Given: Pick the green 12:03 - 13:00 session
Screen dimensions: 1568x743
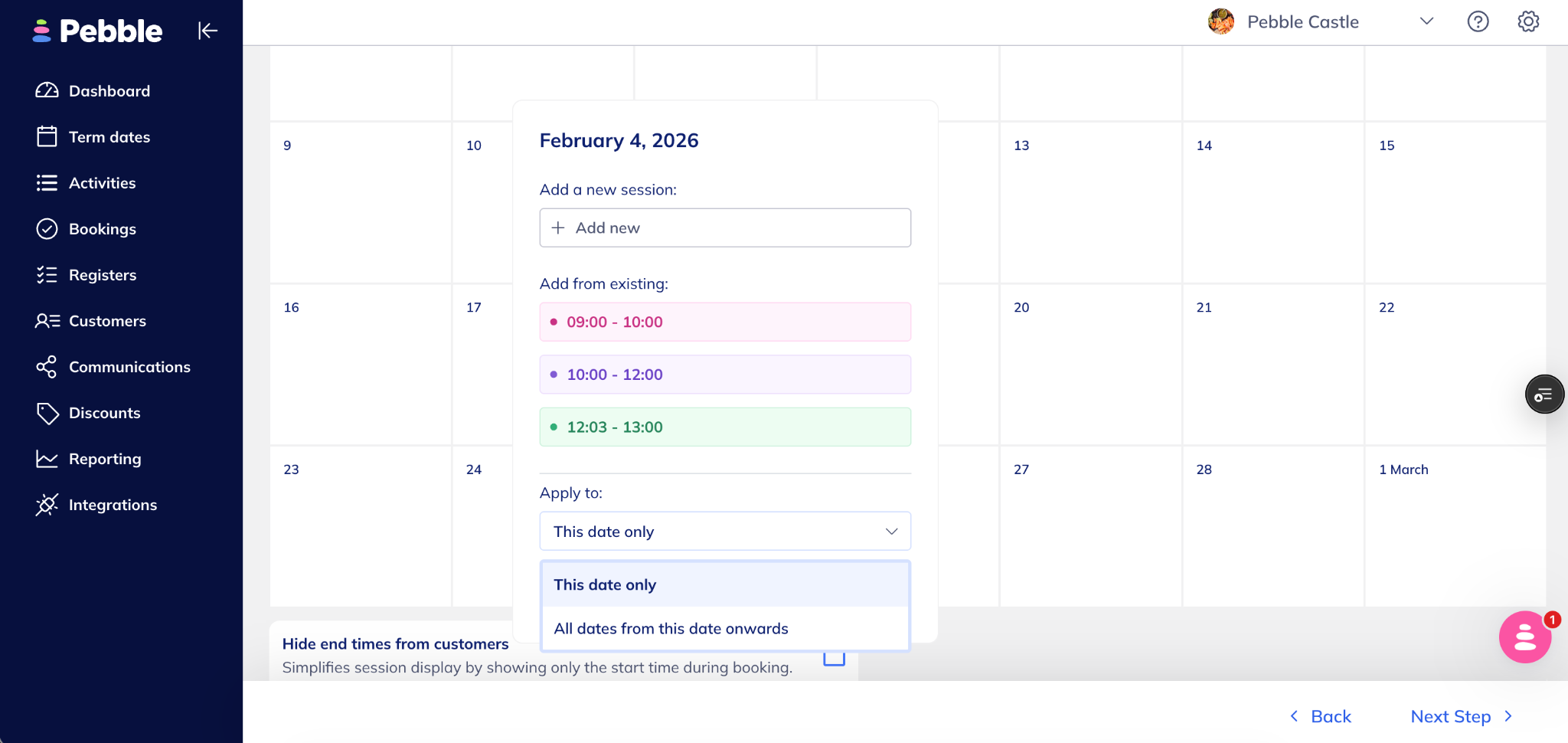Looking at the screenshot, I should (x=724, y=427).
